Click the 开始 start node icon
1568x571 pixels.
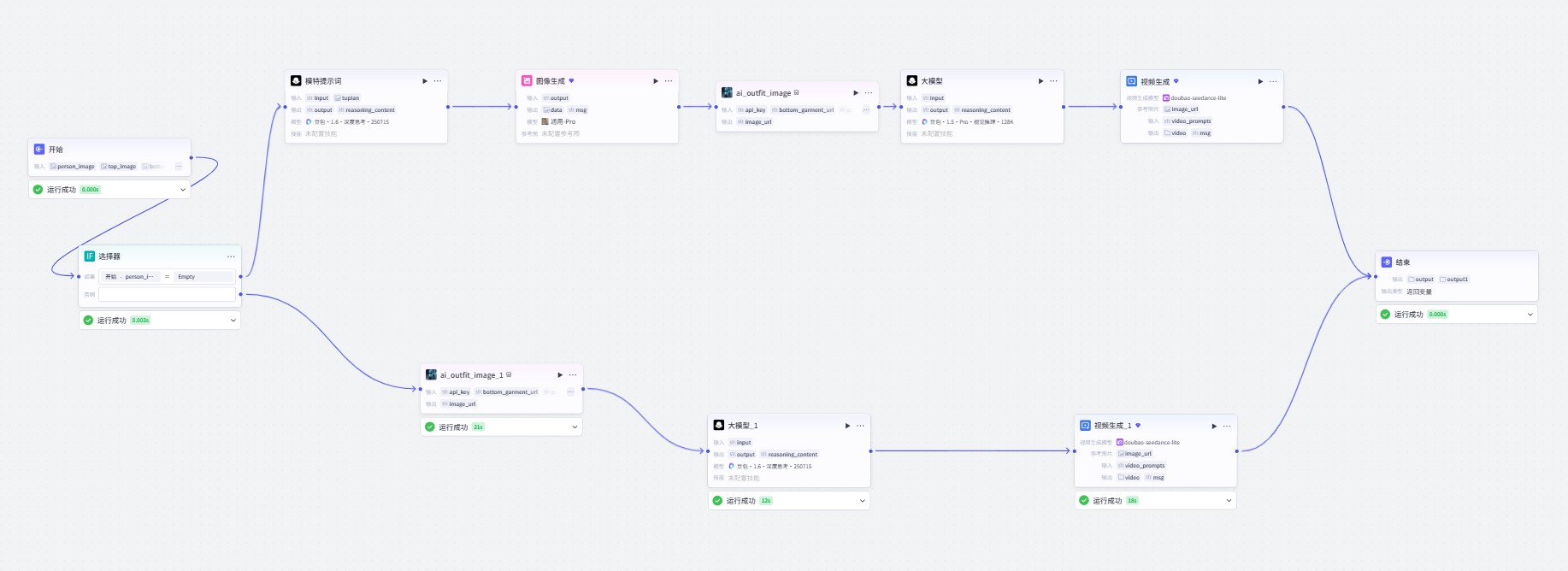(x=39, y=150)
